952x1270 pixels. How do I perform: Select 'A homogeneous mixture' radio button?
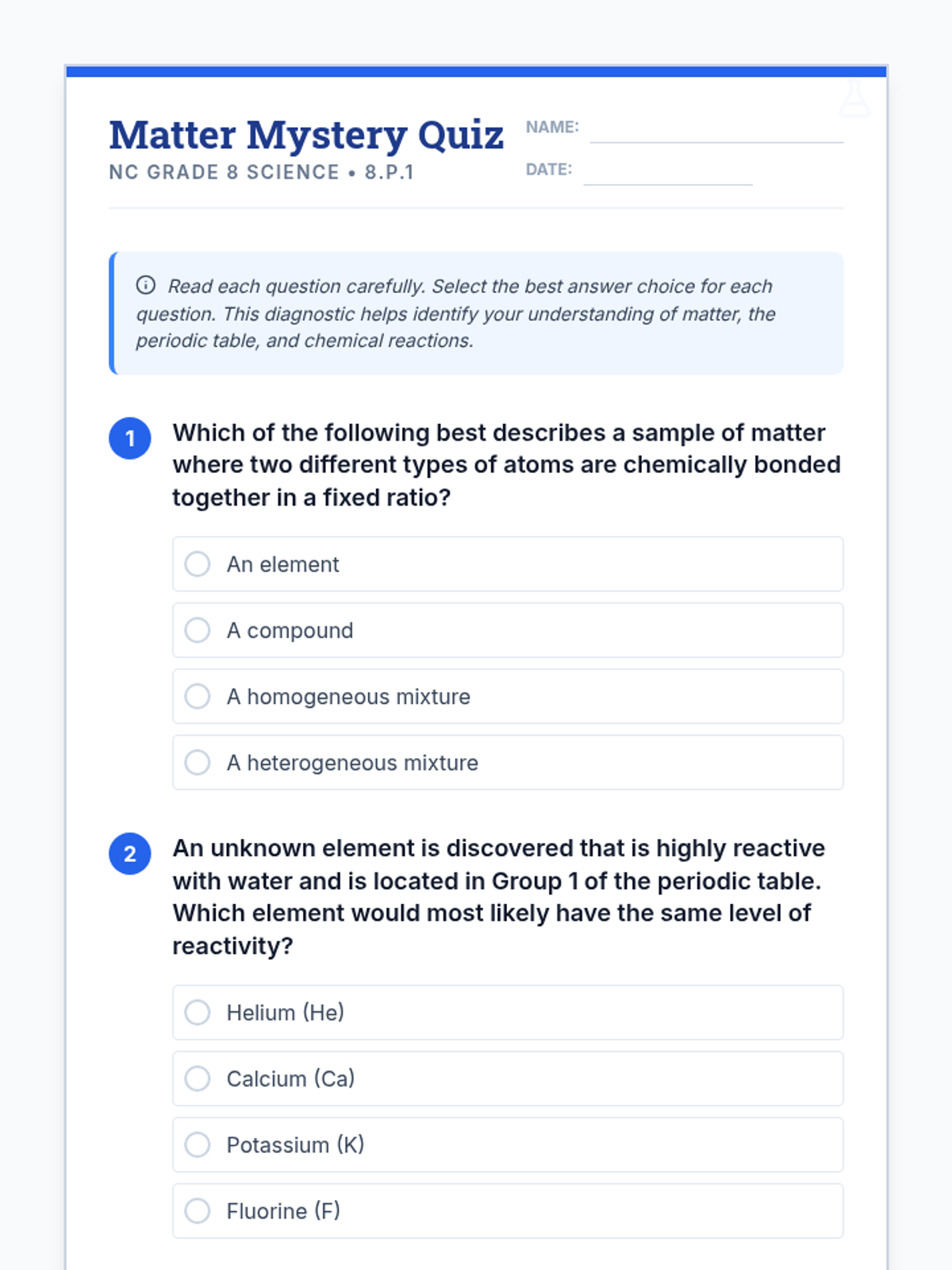[x=198, y=696]
